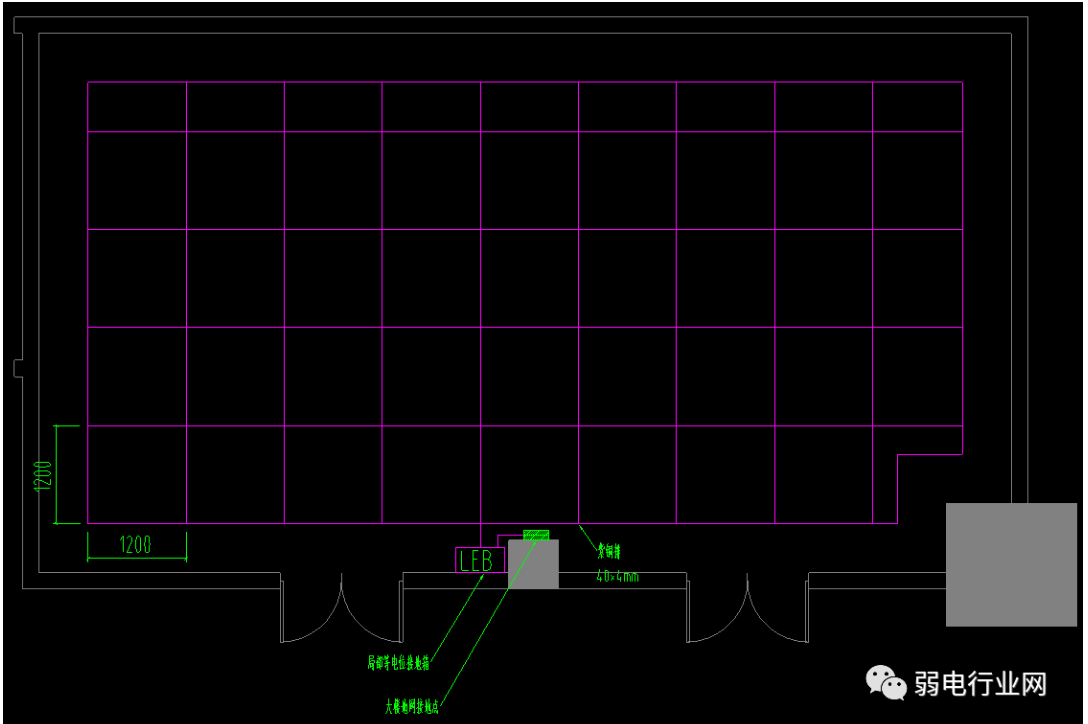The image size is (1088, 724).
Task: Click the WeChat logo in the watermark
Action: pos(885,683)
